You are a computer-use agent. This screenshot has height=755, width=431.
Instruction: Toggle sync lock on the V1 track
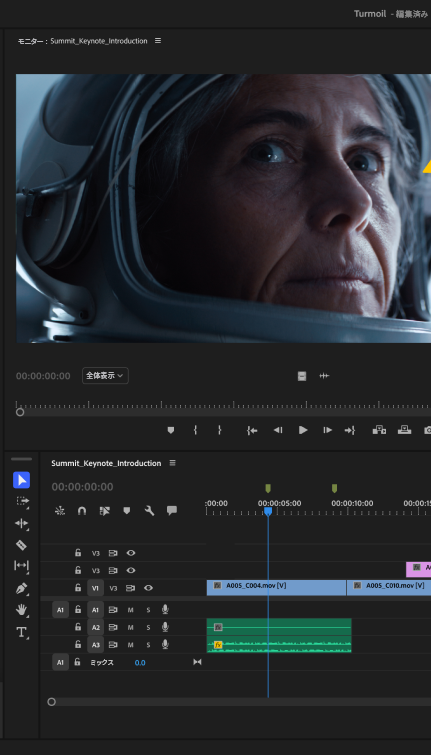pos(130,588)
